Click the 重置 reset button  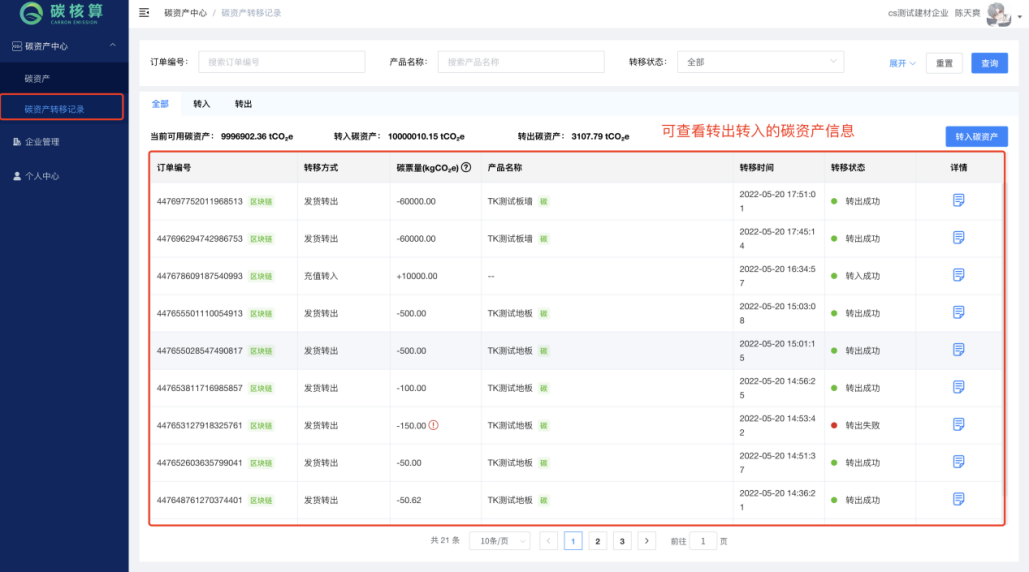(944, 63)
